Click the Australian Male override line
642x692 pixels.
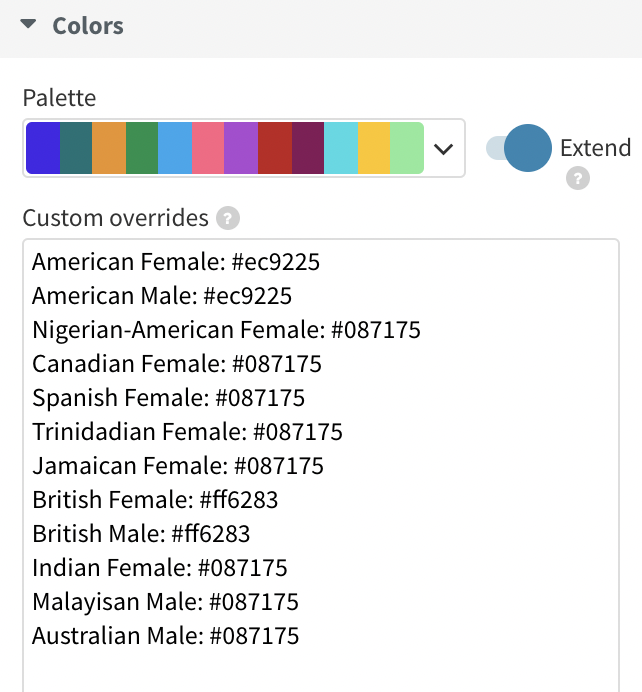[x=165, y=635]
